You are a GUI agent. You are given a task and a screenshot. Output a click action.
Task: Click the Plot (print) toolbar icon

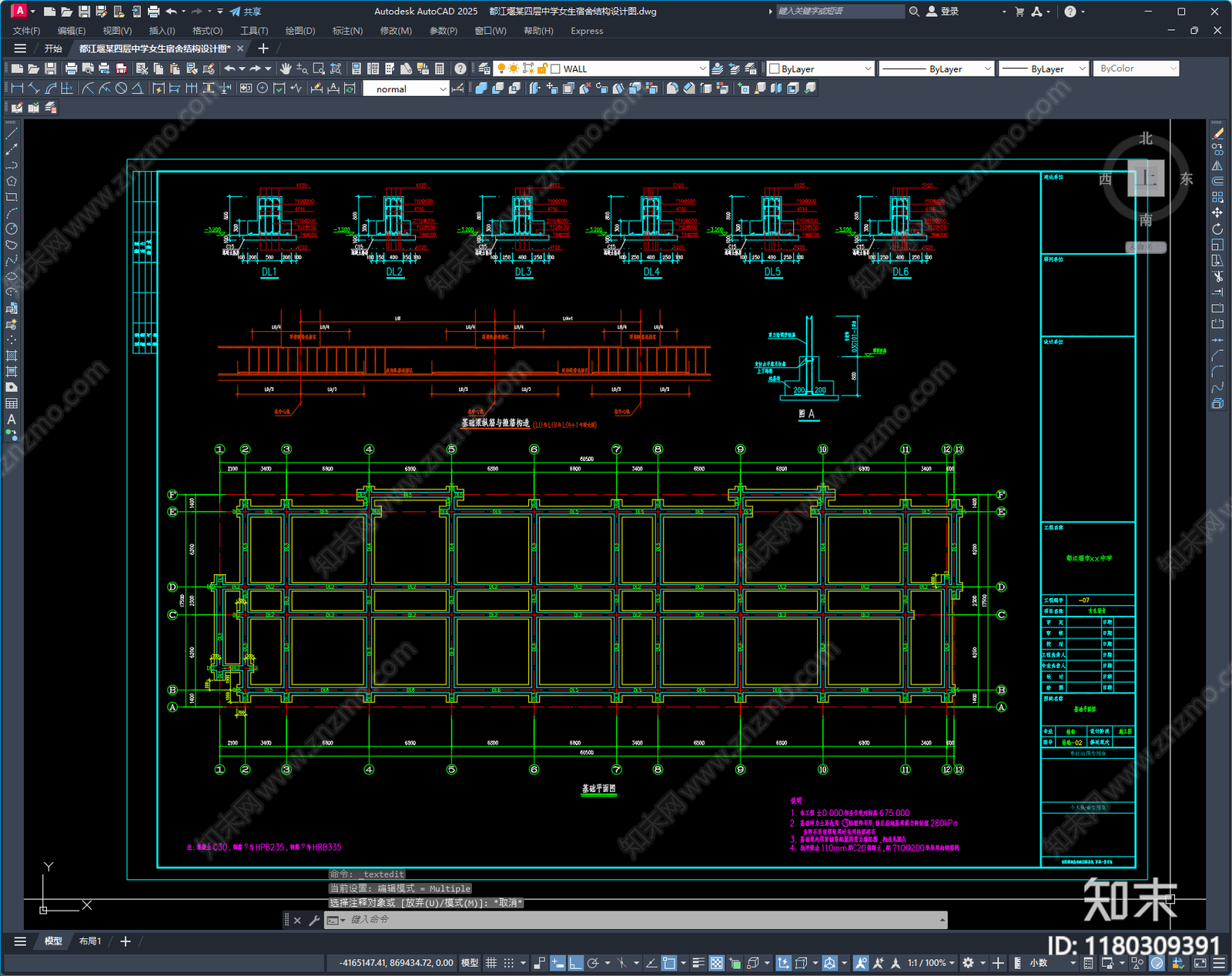72,69
